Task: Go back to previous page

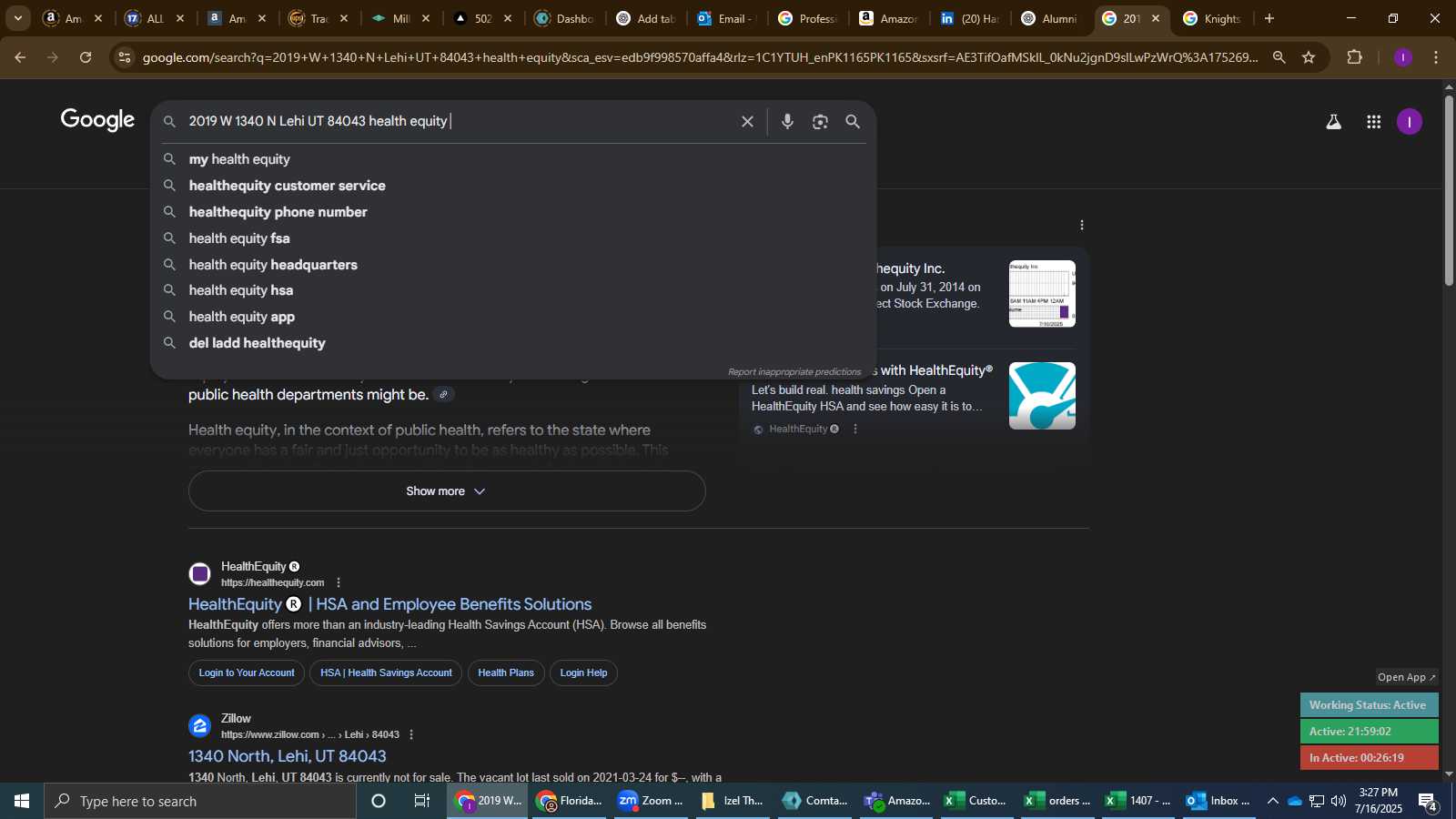Action: click(20, 57)
